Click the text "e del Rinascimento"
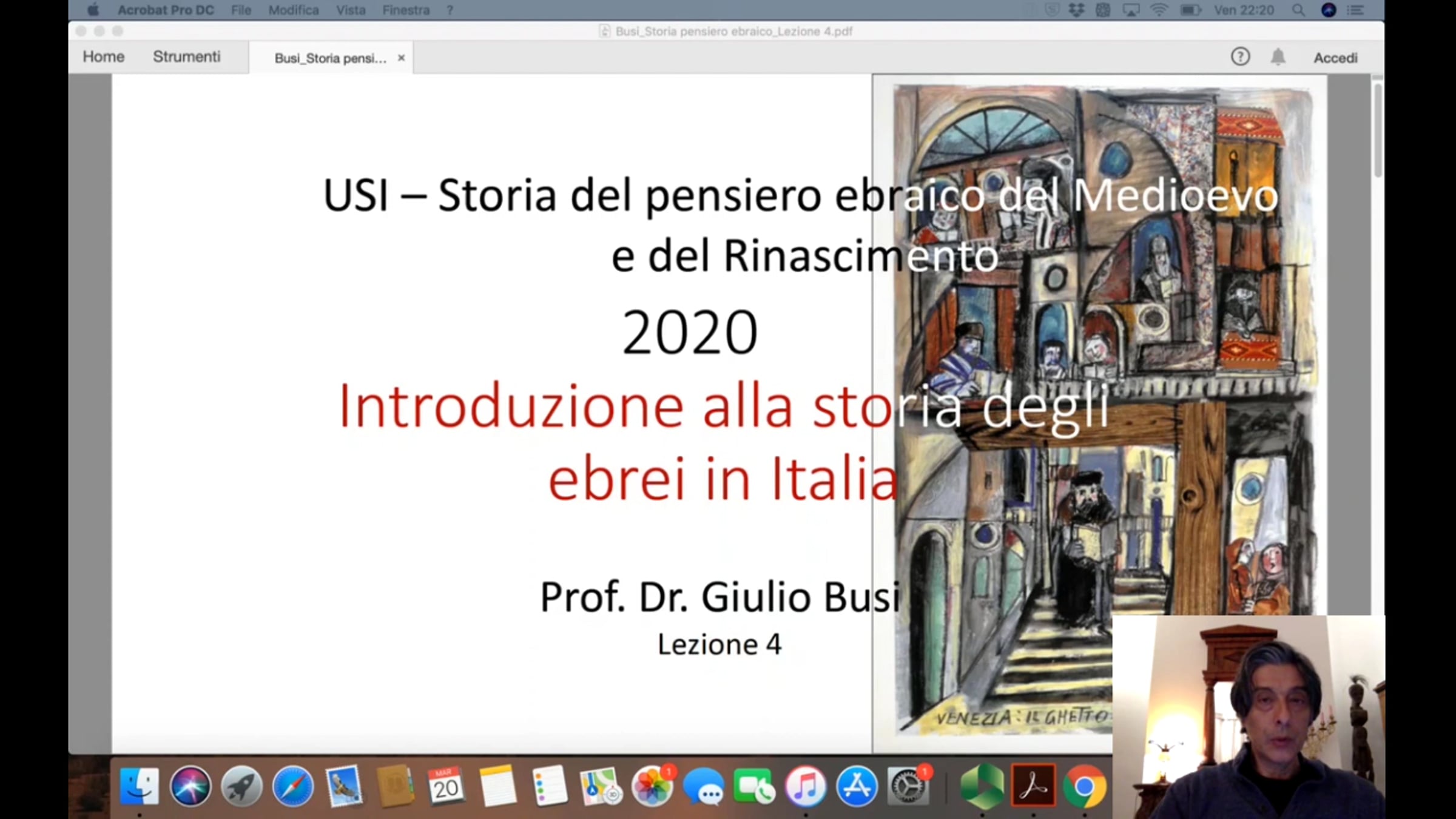This screenshot has height=819, width=1456. click(x=804, y=255)
